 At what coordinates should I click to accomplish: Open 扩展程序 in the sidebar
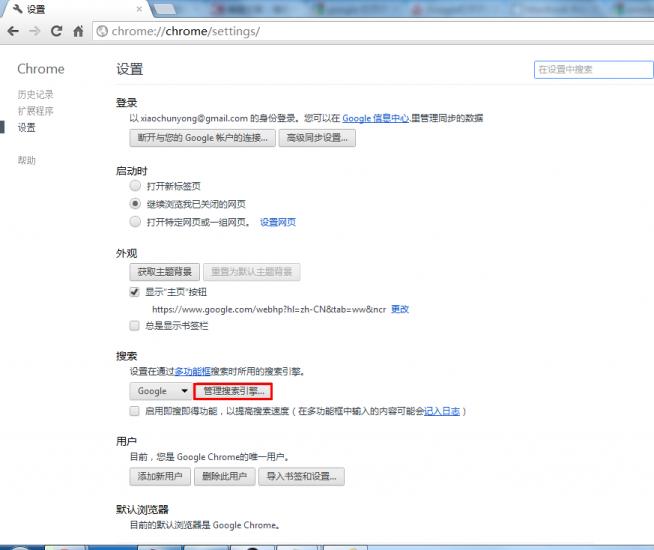35,111
